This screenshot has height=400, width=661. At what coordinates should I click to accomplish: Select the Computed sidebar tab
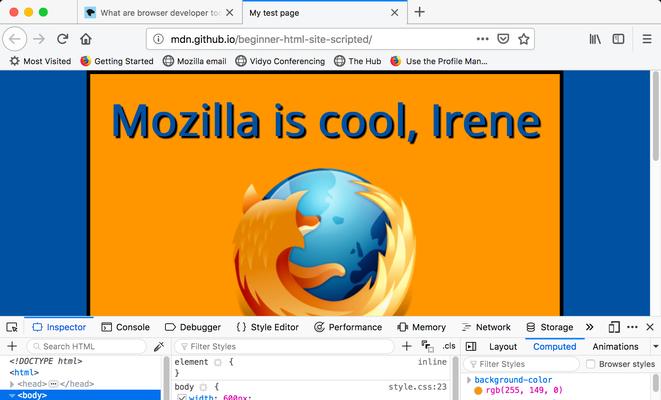click(554, 346)
